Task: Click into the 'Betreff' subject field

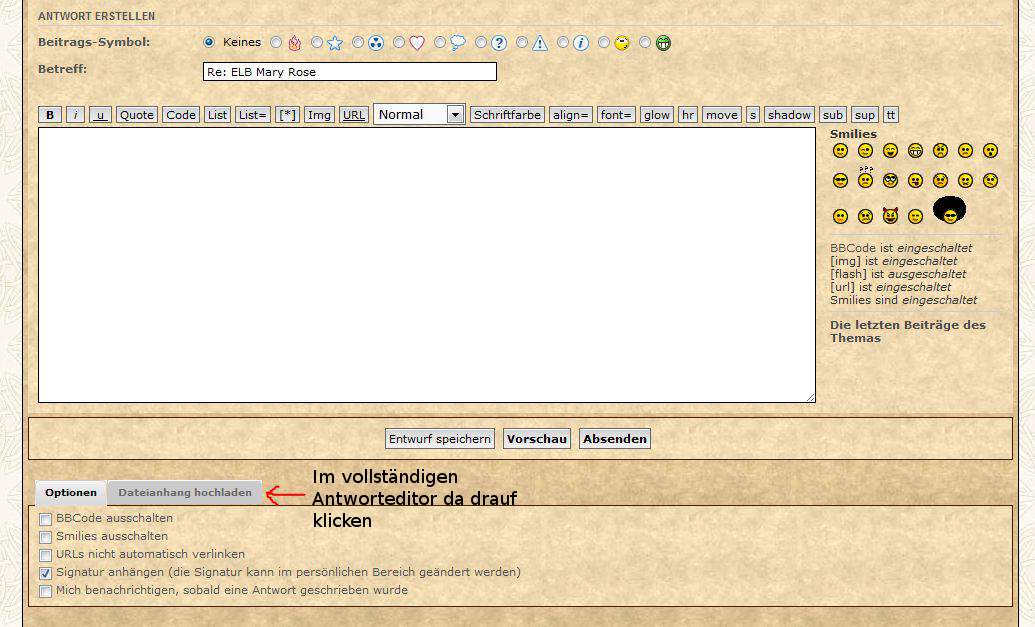Action: pyautogui.click(x=349, y=72)
